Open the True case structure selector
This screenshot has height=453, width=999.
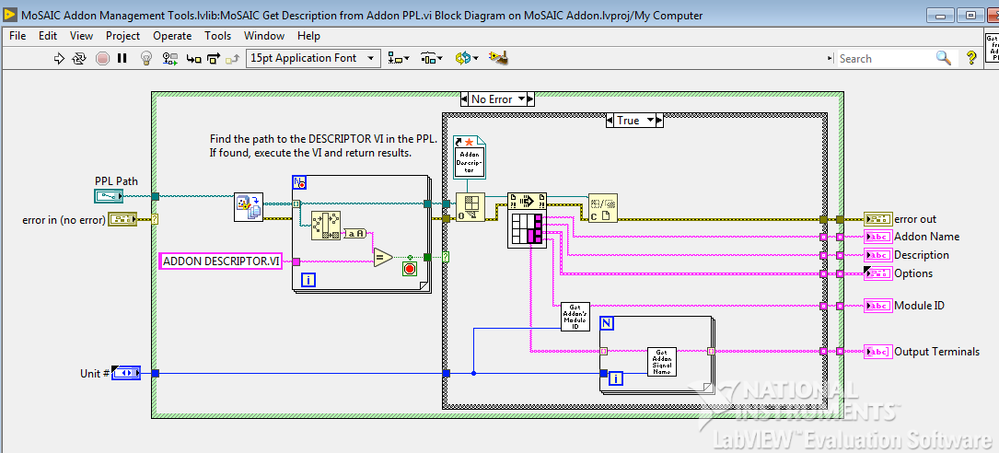tap(635, 120)
